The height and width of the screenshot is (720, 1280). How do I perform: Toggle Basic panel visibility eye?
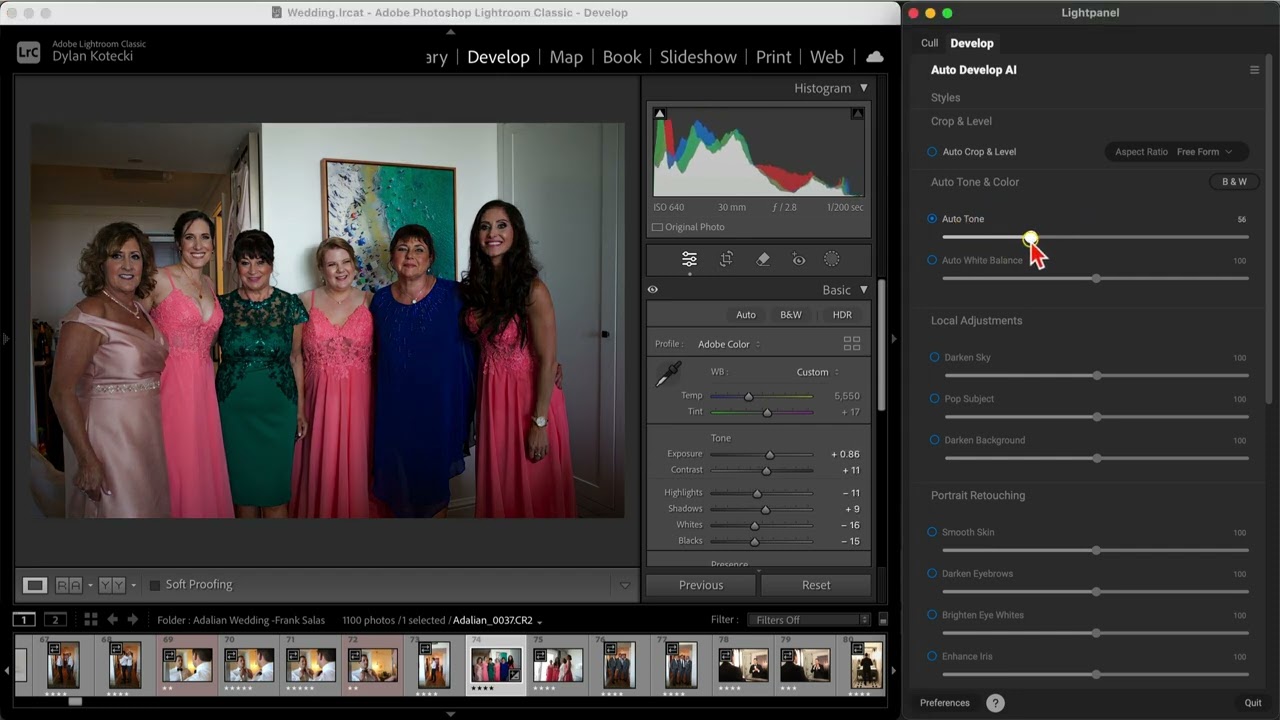(x=652, y=290)
